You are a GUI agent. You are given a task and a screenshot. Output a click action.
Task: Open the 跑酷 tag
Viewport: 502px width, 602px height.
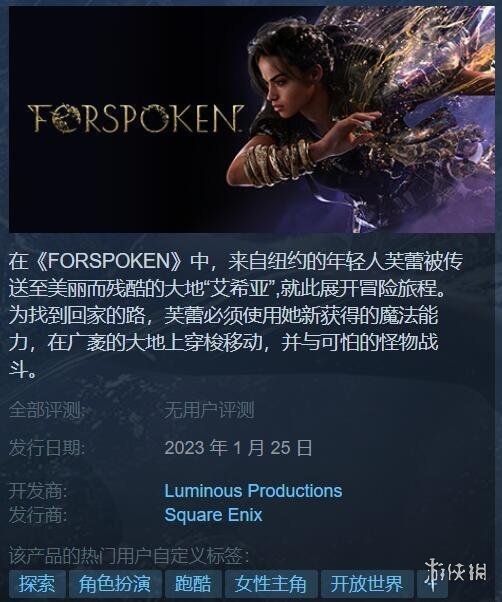[x=193, y=584]
